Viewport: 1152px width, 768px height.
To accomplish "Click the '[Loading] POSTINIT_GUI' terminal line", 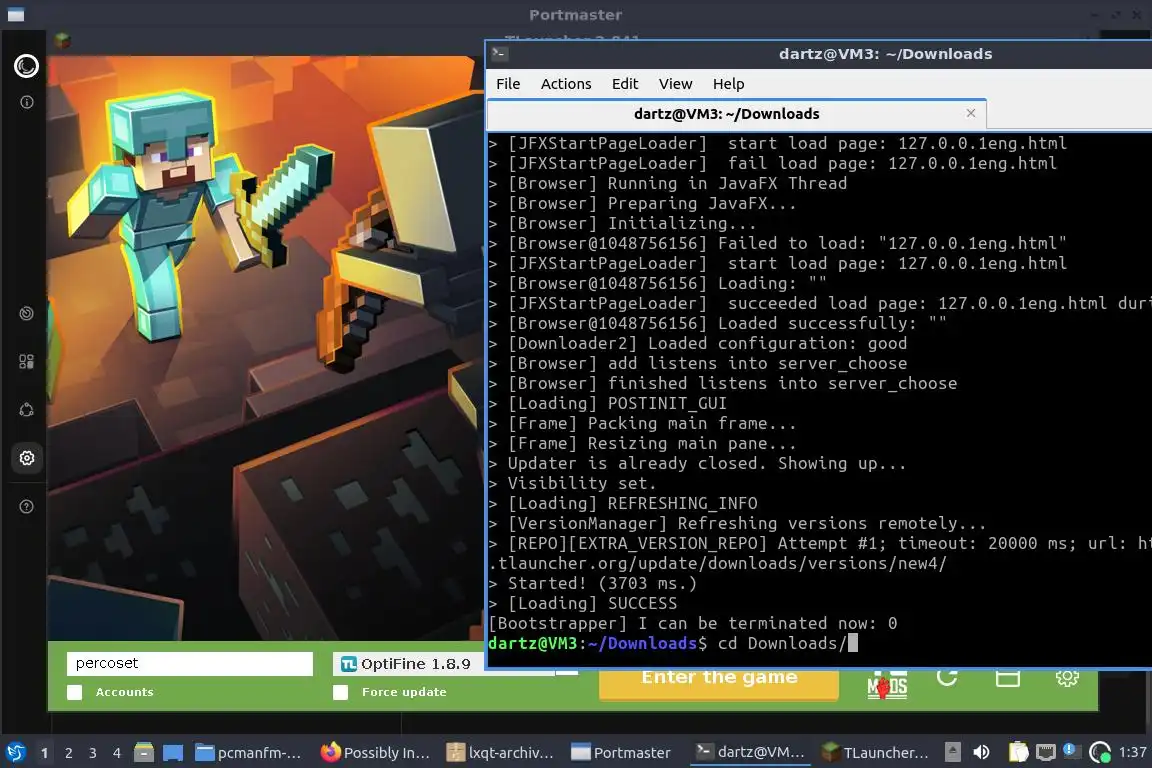I will coord(608,403).
